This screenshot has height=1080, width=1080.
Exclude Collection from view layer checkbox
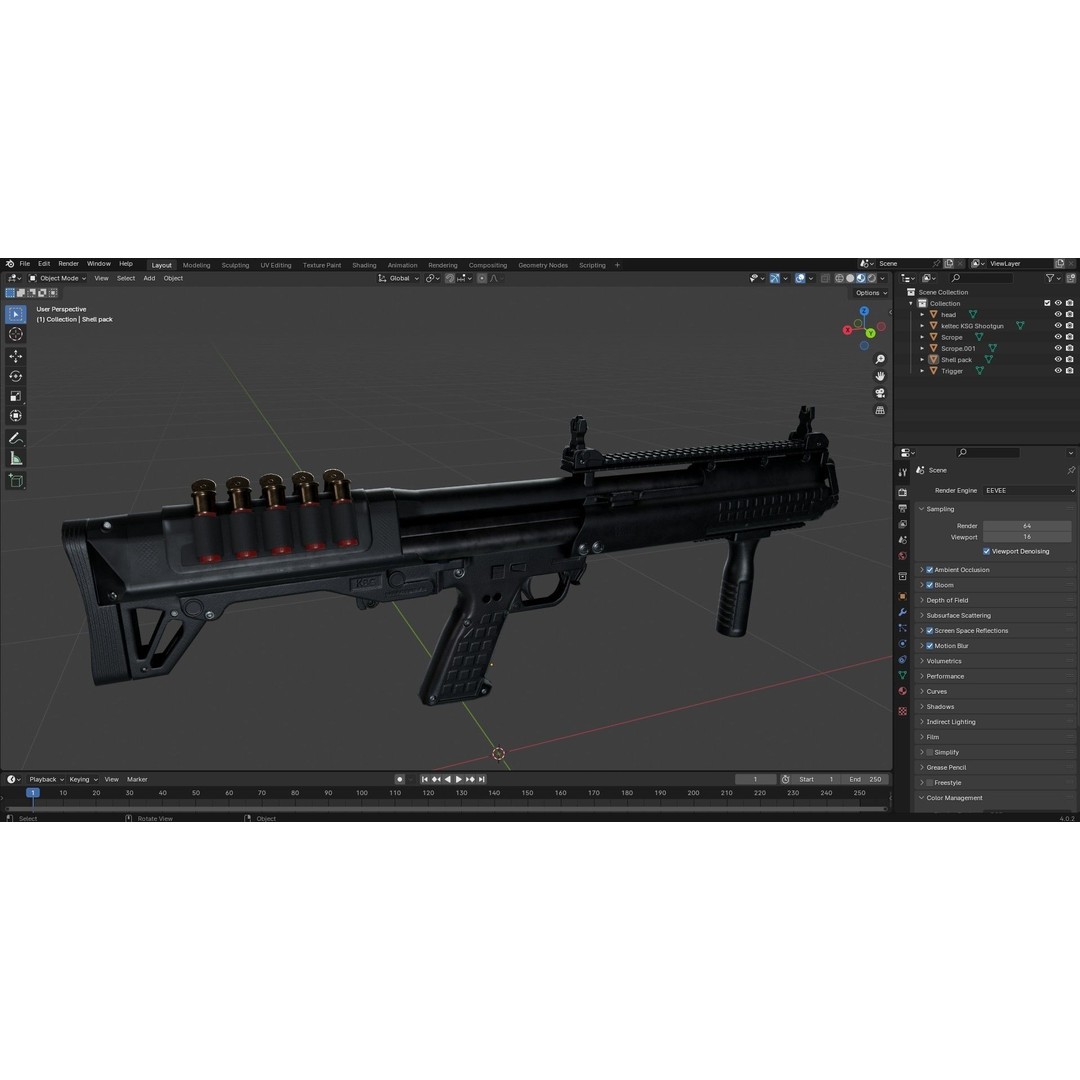(1047, 303)
